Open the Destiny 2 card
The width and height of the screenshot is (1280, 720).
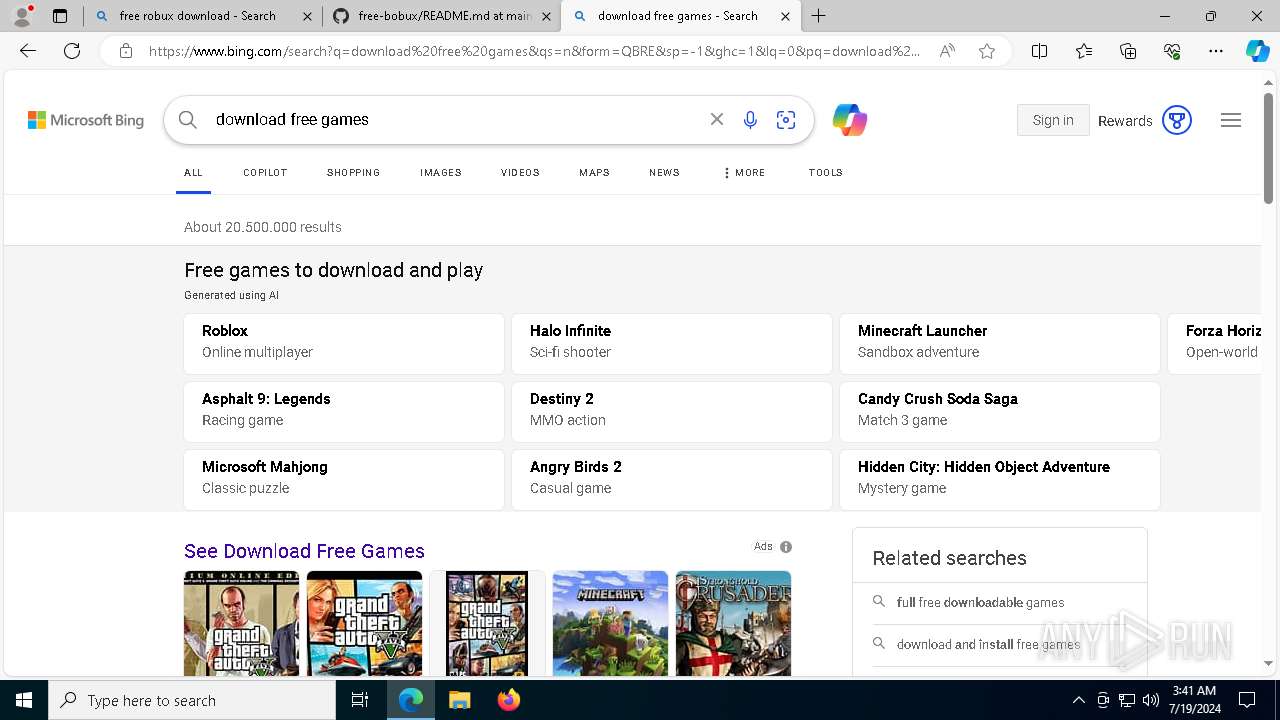[x=672, y=411]
